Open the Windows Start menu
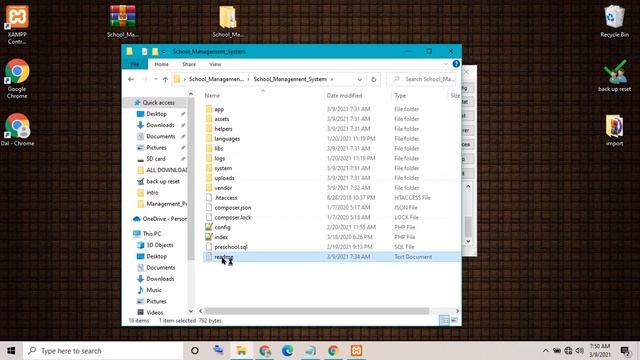 coord(11,351)
